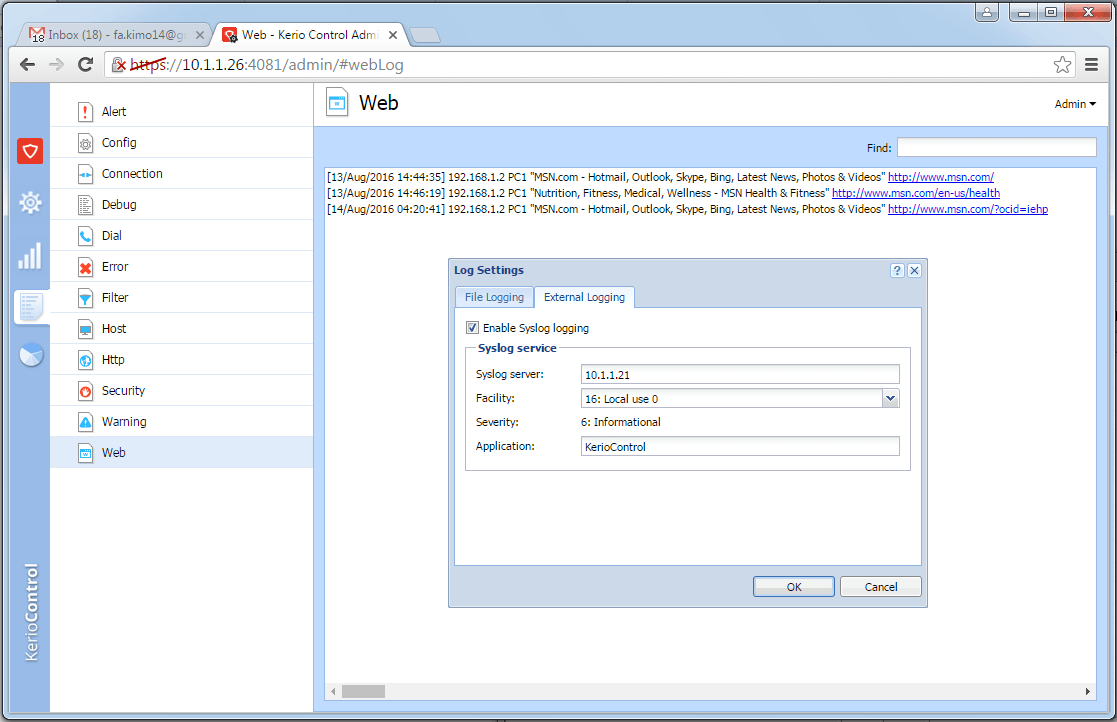Cancel the Log Settings dialog
The width and height of the screenshot is (1117, 722).
[x=880, y=587]
